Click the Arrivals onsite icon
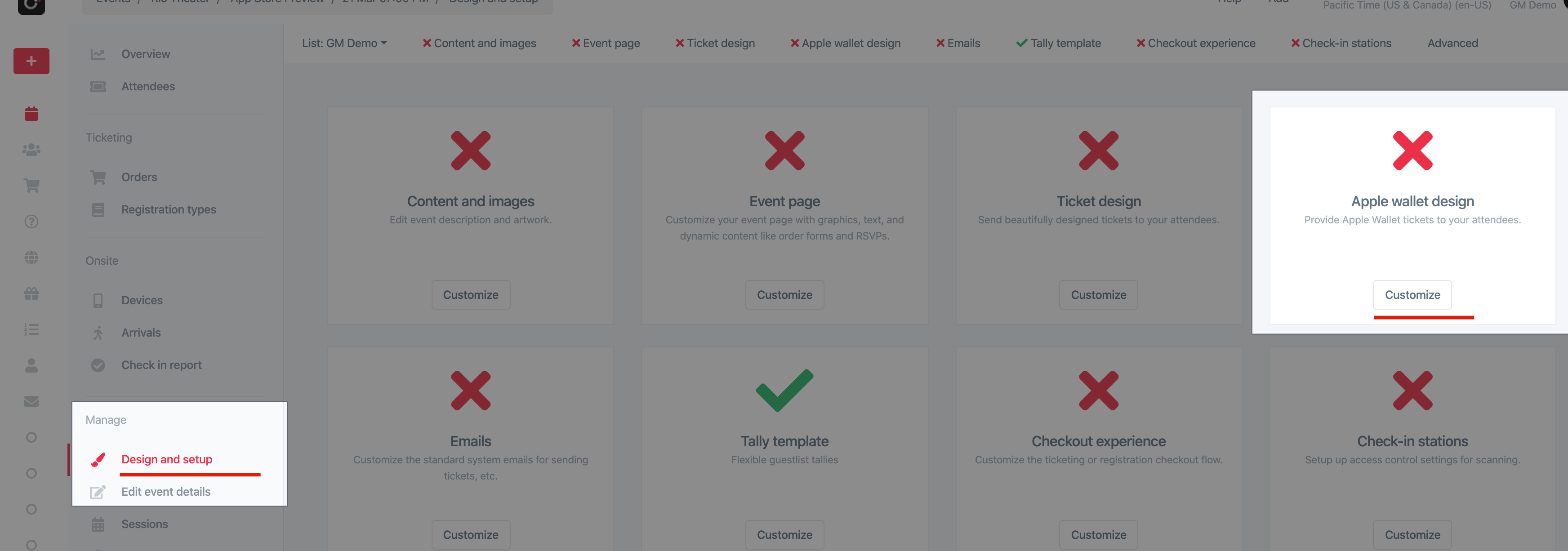Viewport: 1568px width, 551px height. 98,332
